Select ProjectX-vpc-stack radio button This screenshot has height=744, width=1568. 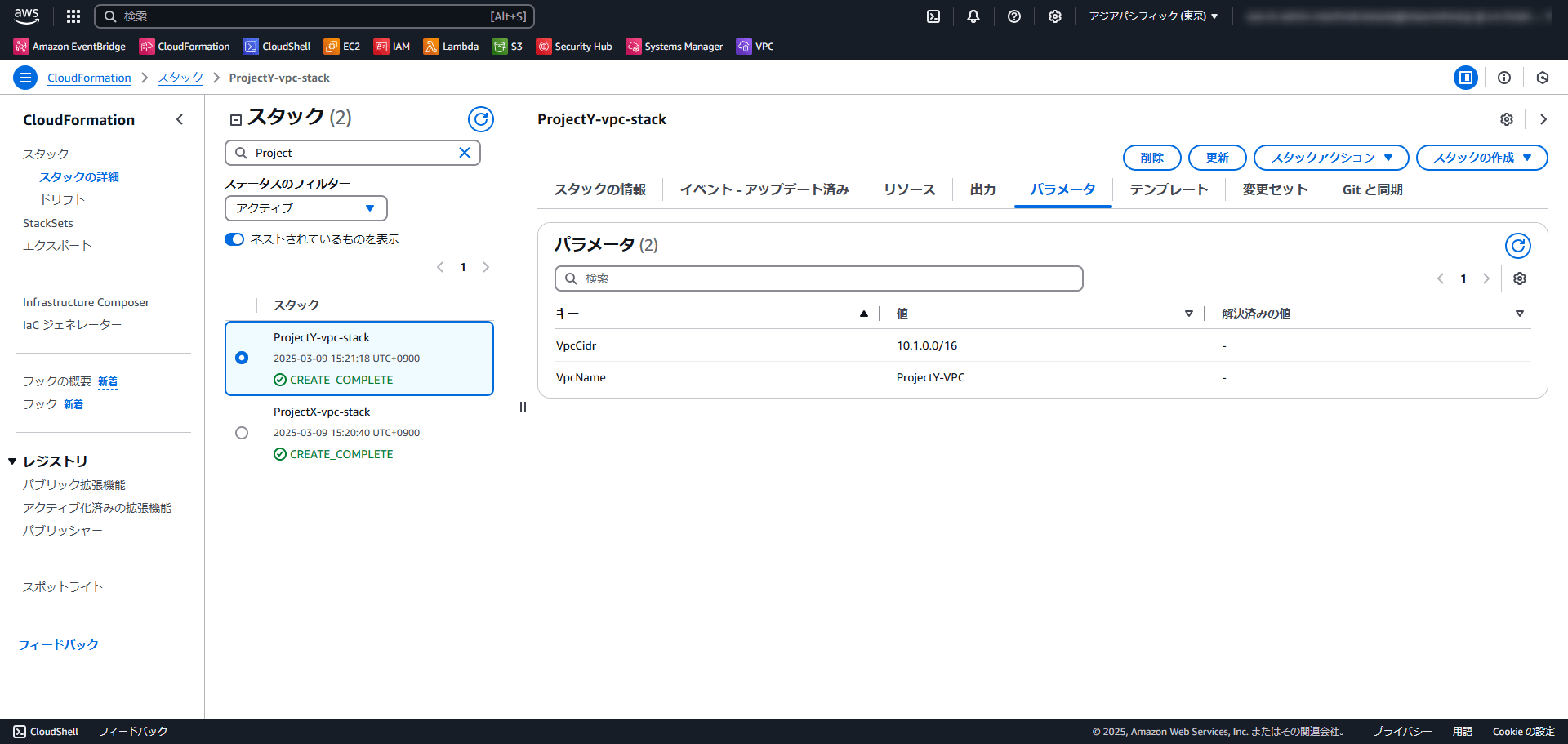pyautogui.click(x=242, y=433)
